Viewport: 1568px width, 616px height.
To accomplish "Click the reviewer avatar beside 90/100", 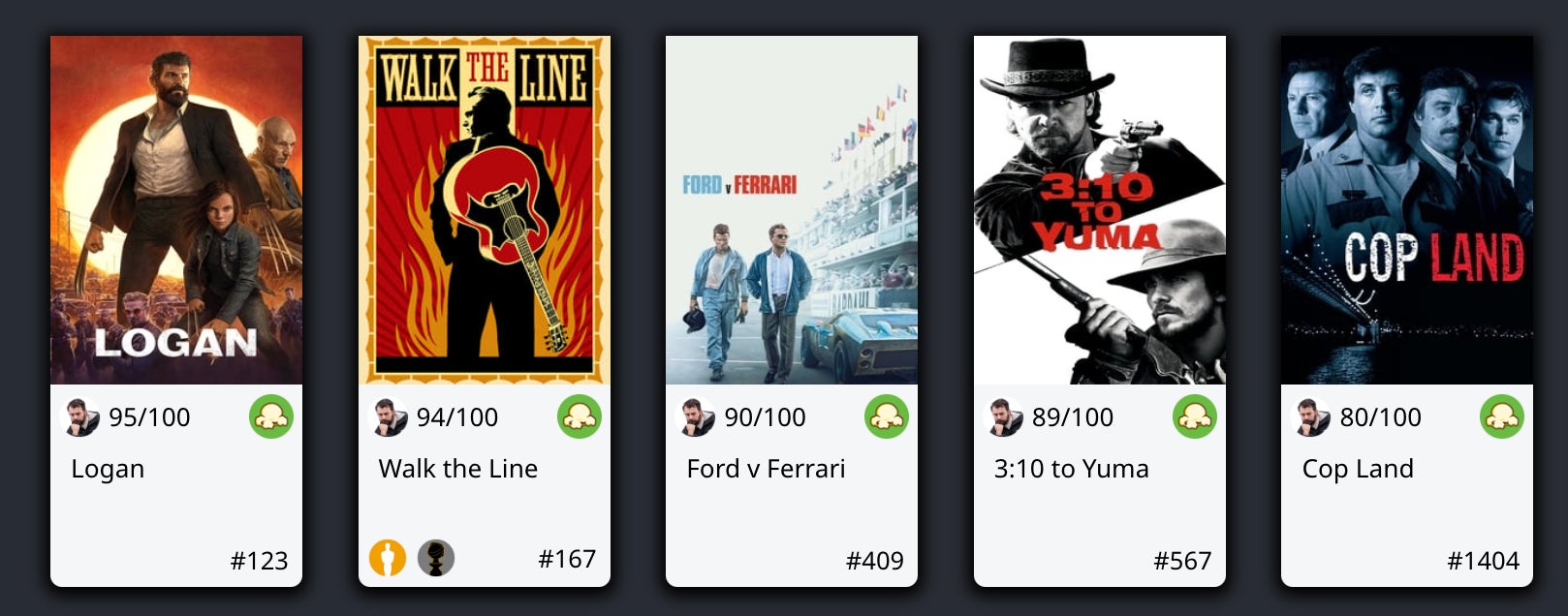I will pos(696,417).
